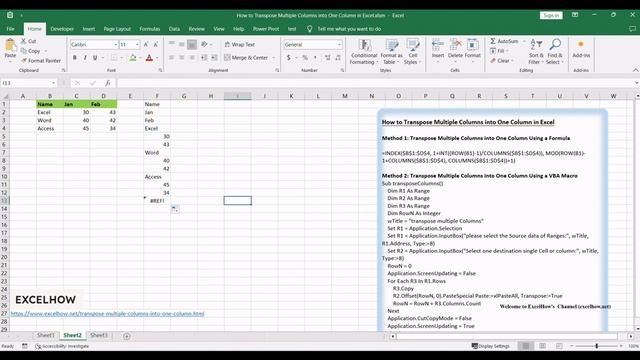The image size is (640, 360).
Task: Switch to Page Layout view in status bar
Action: pos(542,346)
